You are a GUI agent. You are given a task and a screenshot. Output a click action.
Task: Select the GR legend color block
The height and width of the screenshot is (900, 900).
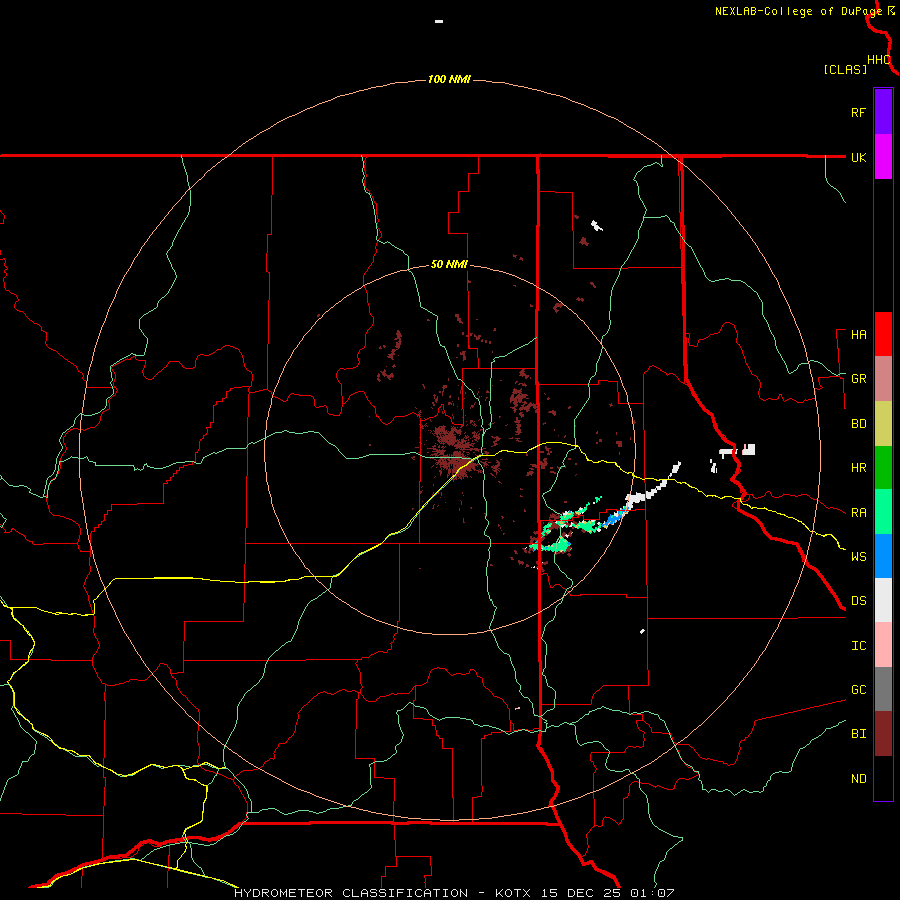(883, 379)
